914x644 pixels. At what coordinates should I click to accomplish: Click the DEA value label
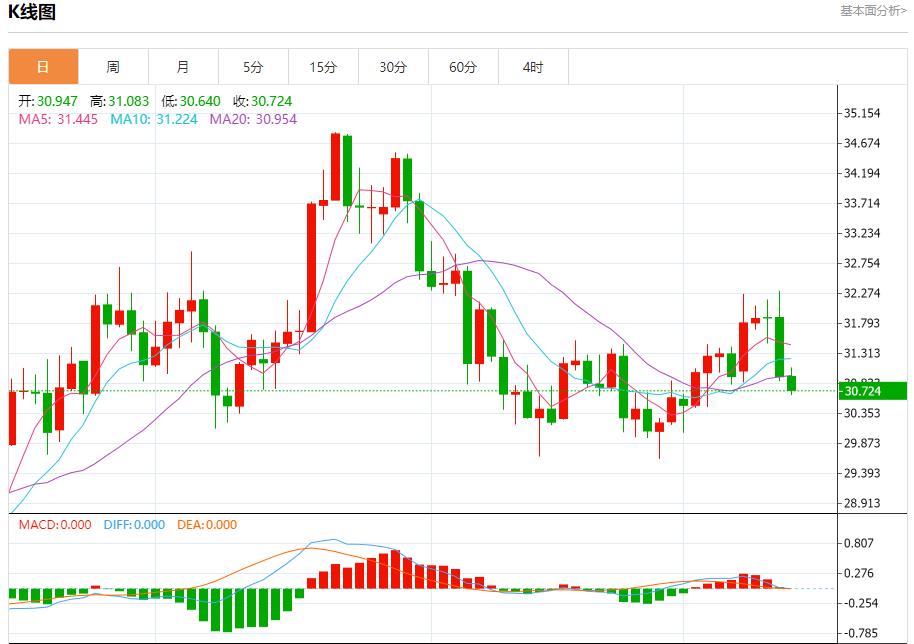pyautogui.click(x=207, y=525)
